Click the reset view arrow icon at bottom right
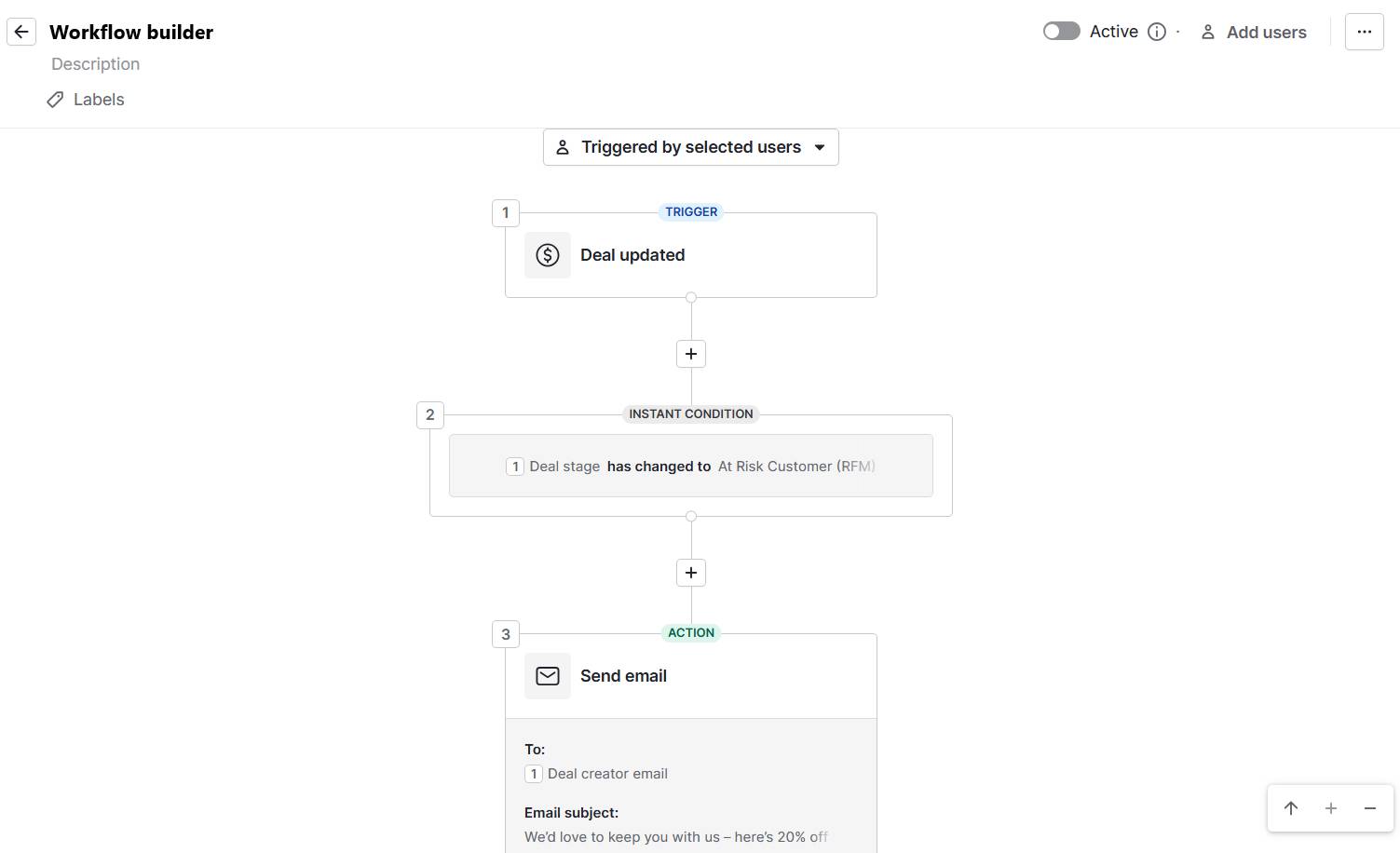This screenshot has height=853, width=1400. pyautogui.click(x=1291, y=808)
